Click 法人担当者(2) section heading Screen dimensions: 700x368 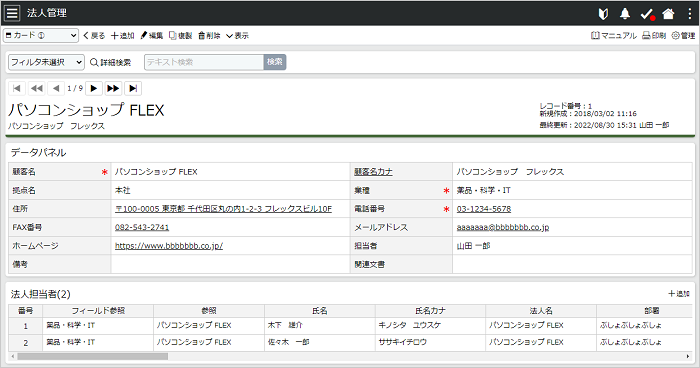tap(41, 294)
